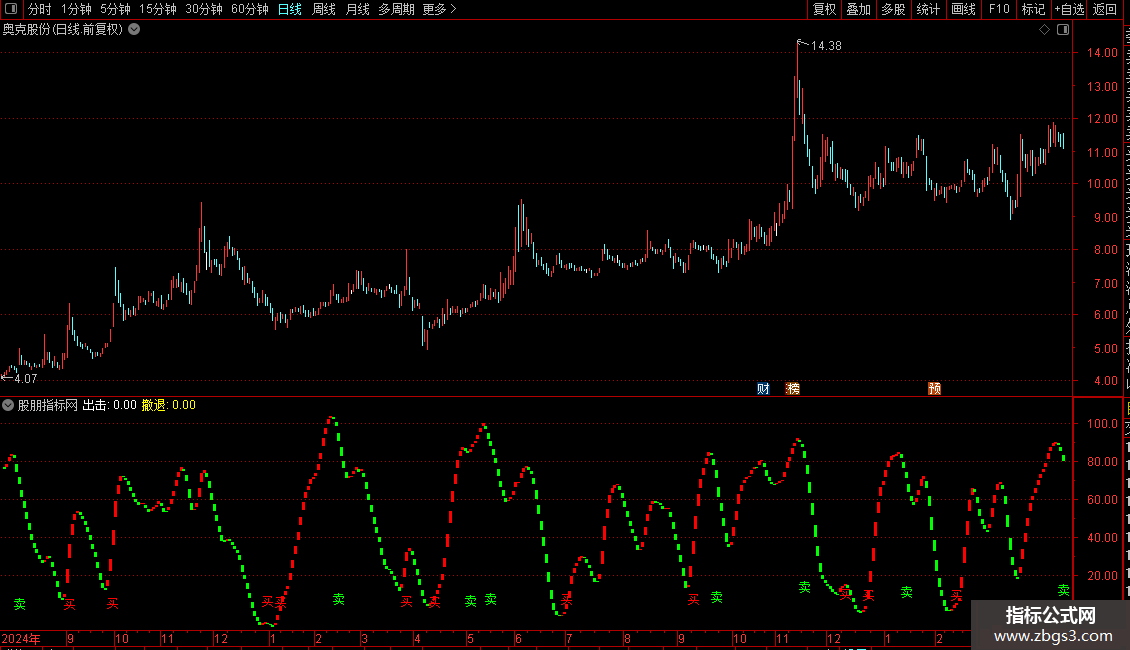Switch to the 周线 period tab
The image size is (1130, 650).
click(x=324, y=9)
